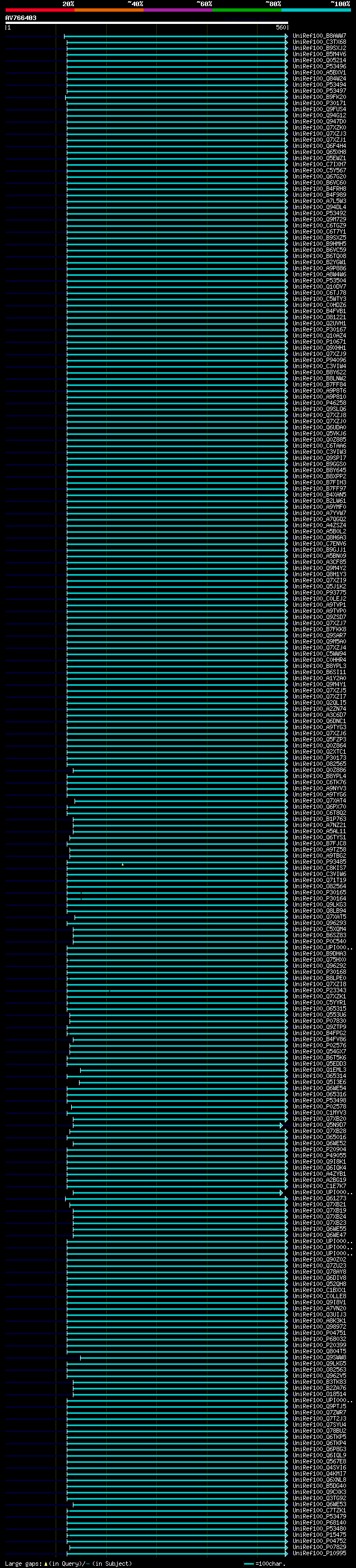Select label UniRef100_Q96293

tap(319, 923)
